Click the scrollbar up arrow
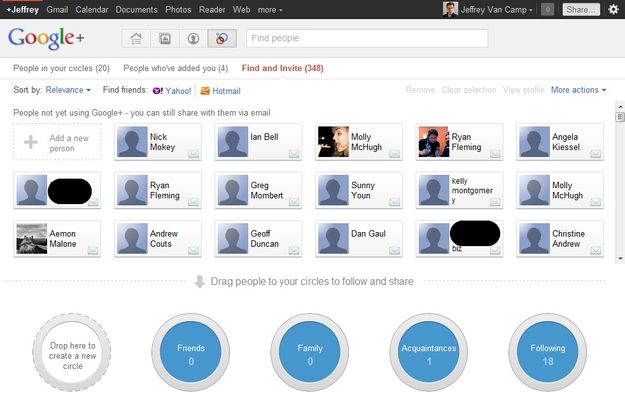The width and height of the screenshot is (625, 405). click(620, 107)
